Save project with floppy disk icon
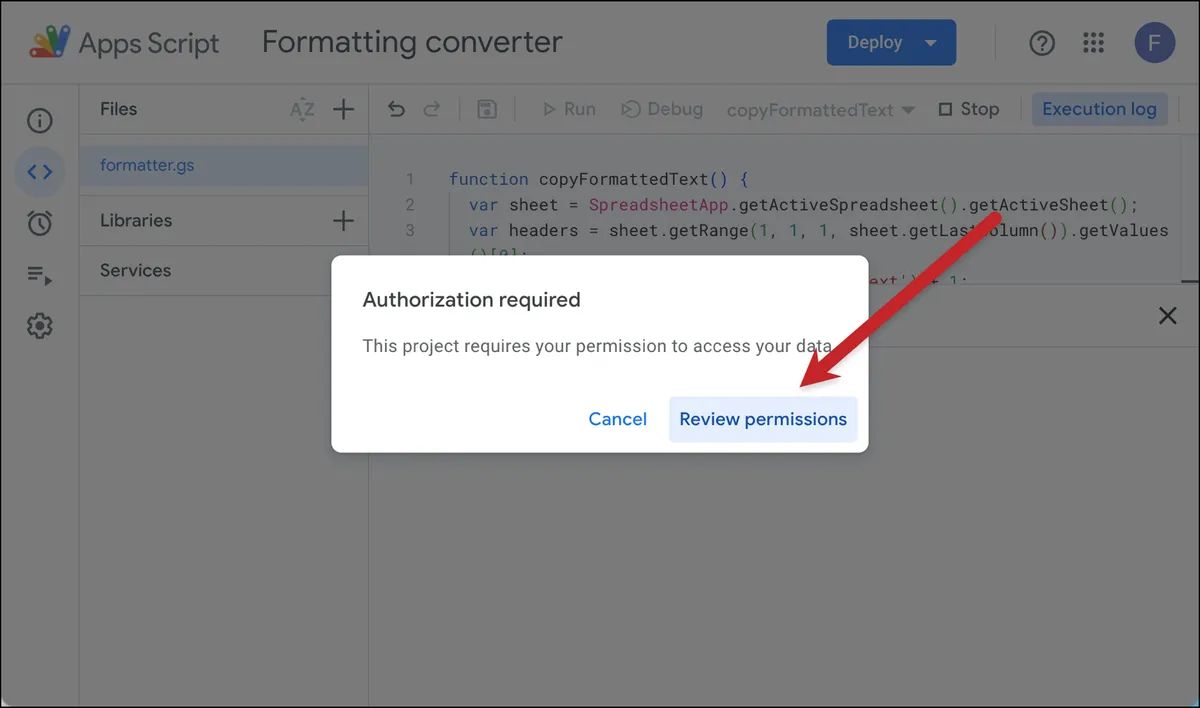 (x=486, y=110)
